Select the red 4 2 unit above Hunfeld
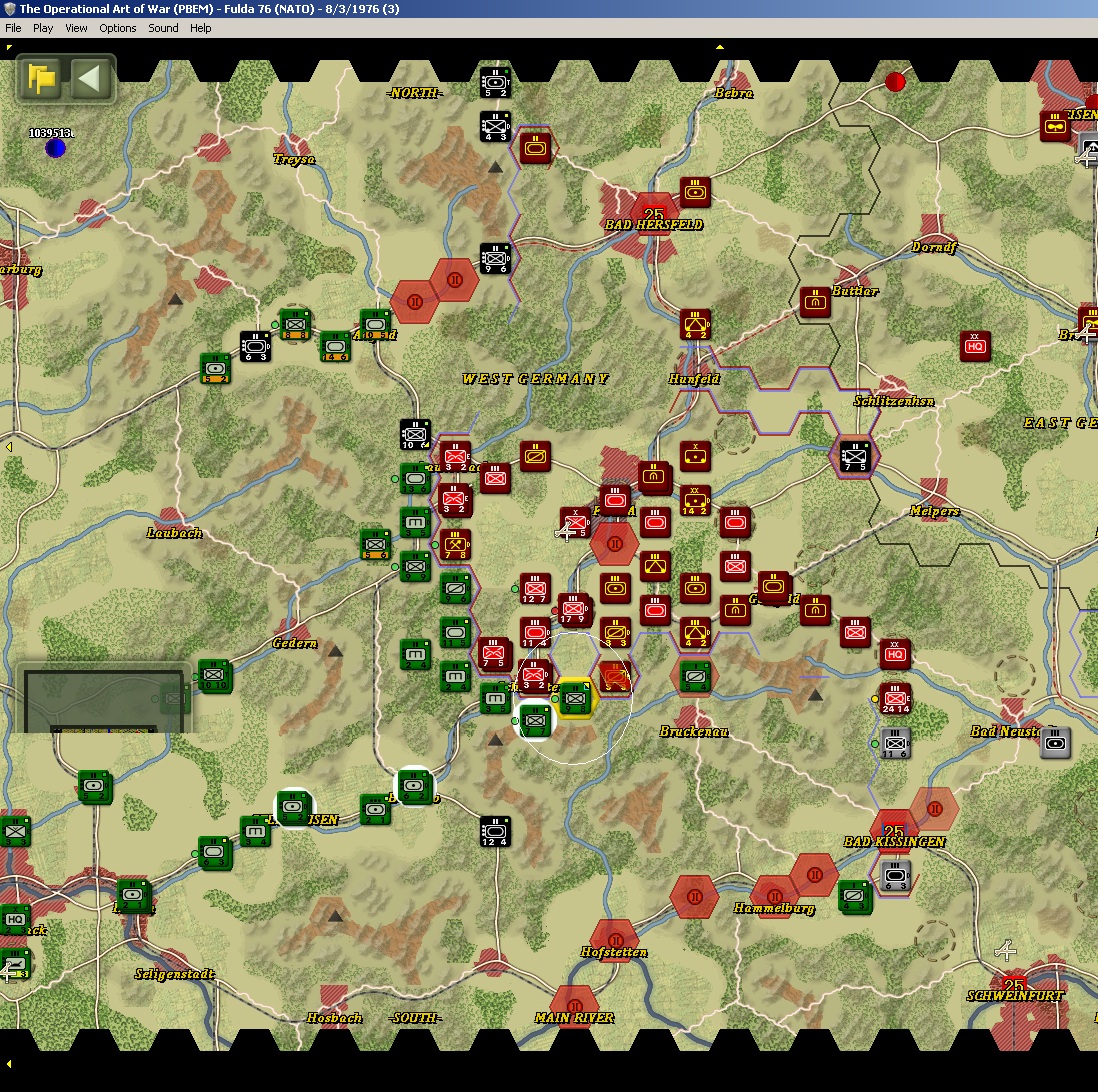Image resolution: width=1098 pixels, height=1092 pixels. pyautogui.click(x=695, y=325)
